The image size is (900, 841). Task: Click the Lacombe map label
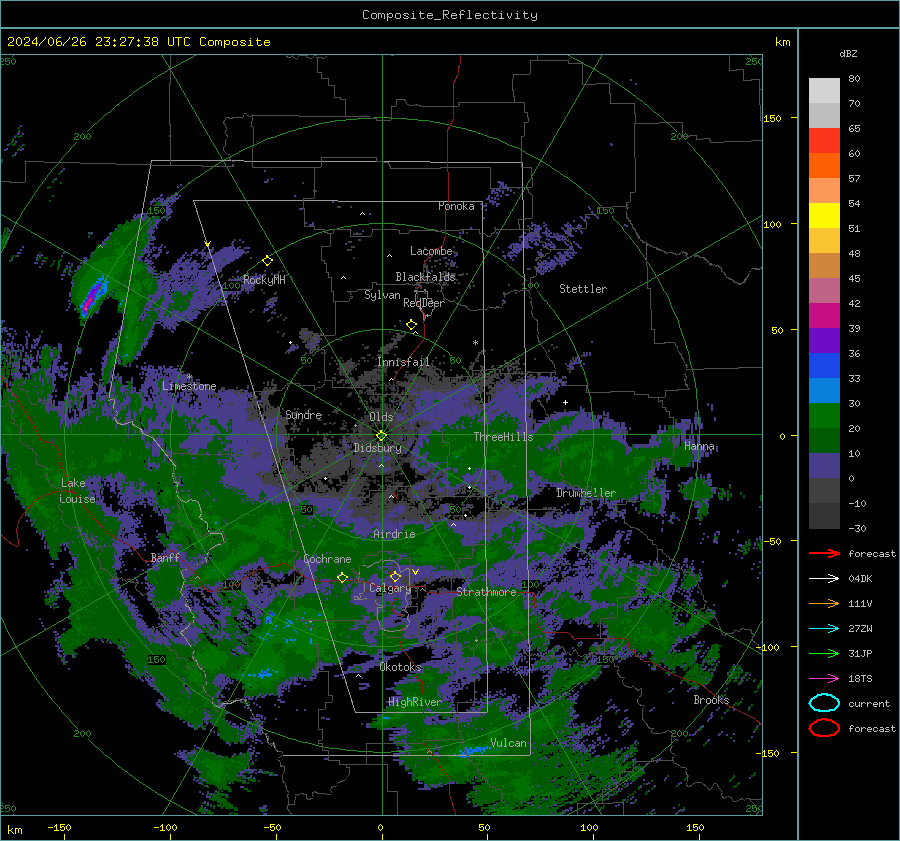(431, 251)
